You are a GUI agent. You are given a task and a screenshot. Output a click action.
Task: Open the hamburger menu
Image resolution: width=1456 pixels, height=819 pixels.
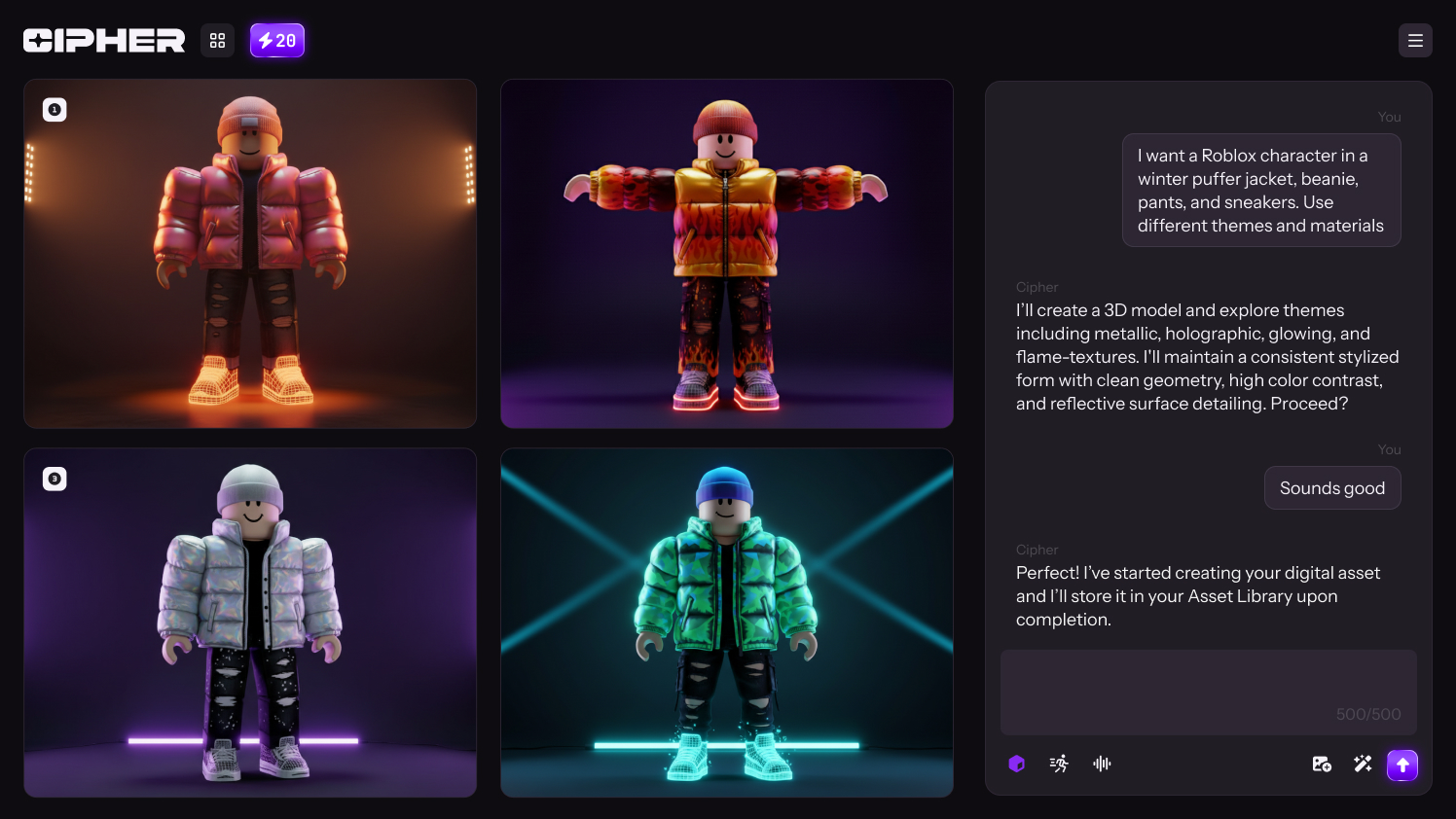tap(1415, 41)
